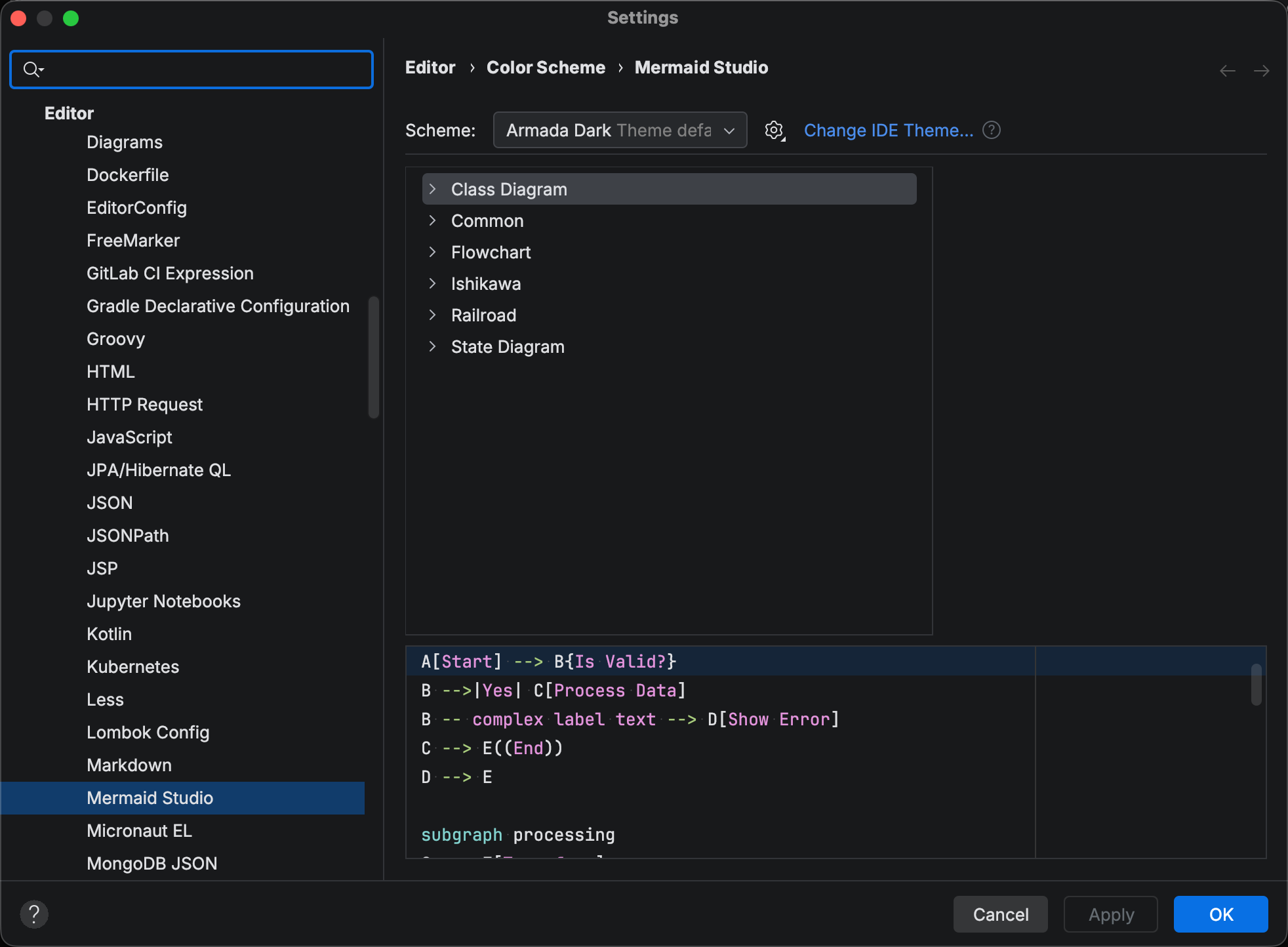Expand the Common node
Viewport: 1288px width, 947px height.
click(432, 220)
